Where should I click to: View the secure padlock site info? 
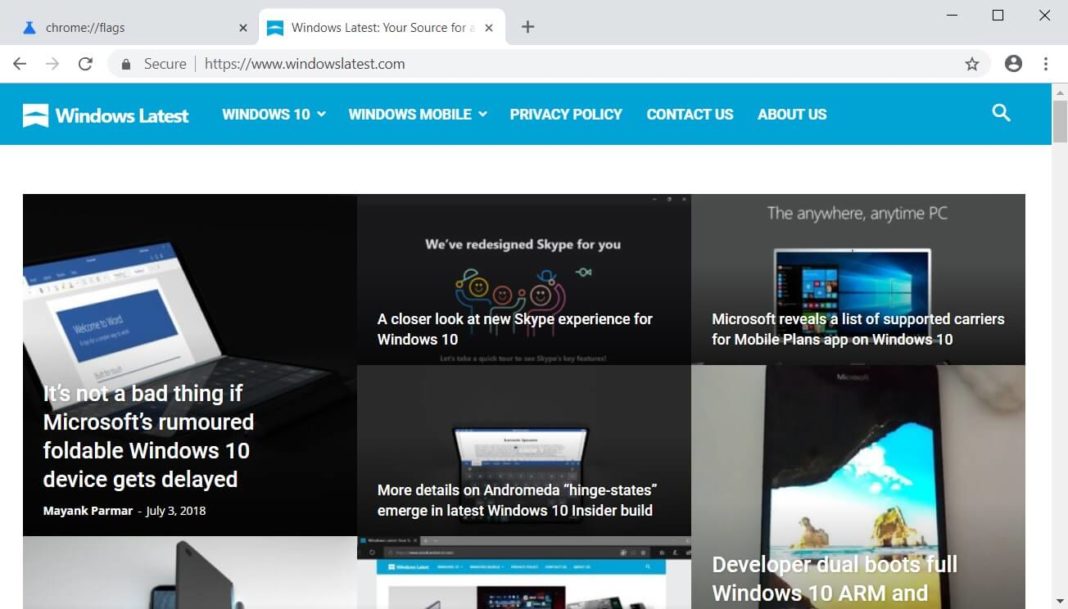[x=126, y=64]
